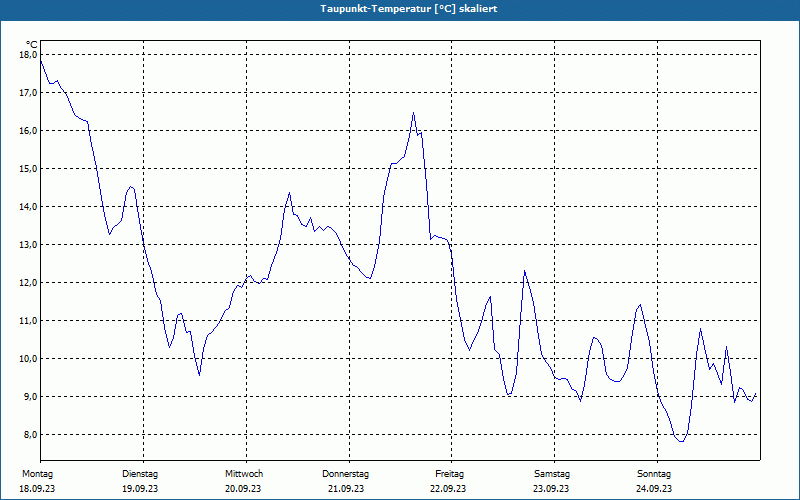
Task: Select the 11,0 y-axis label
Action: pos(29,321)
